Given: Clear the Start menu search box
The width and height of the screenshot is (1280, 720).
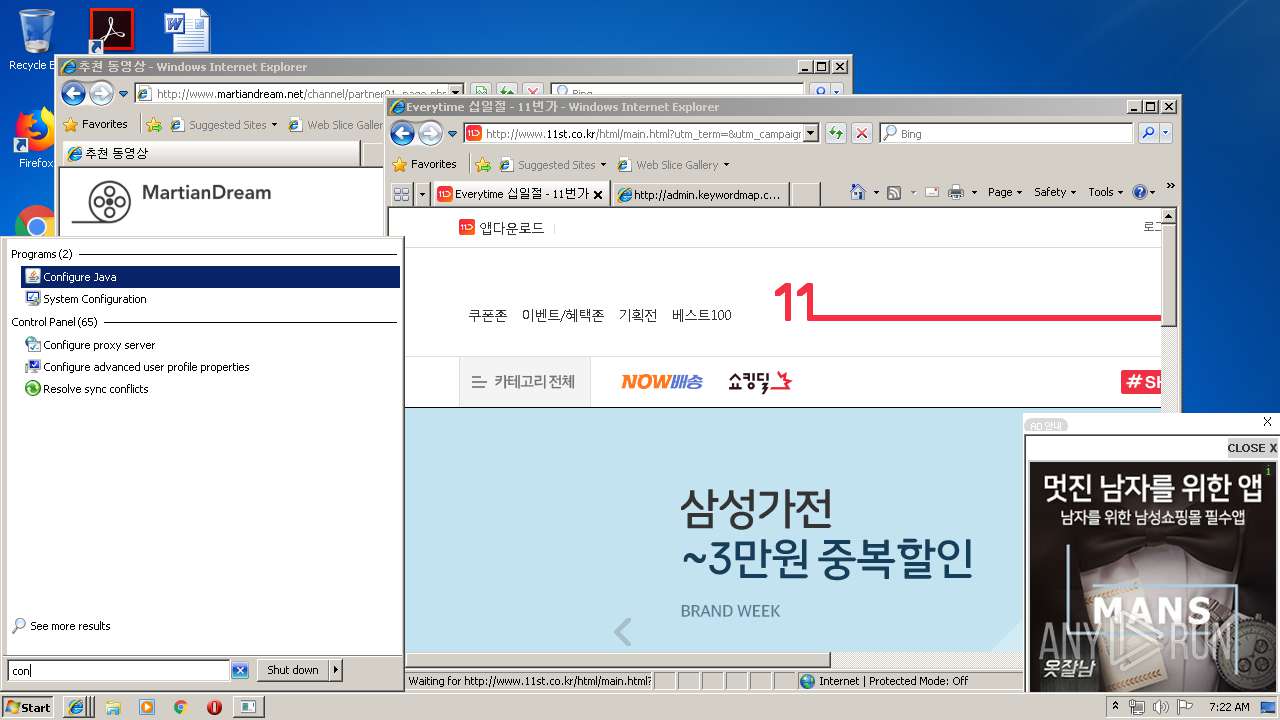Looking at the screenshot, I should coord(240,671).
